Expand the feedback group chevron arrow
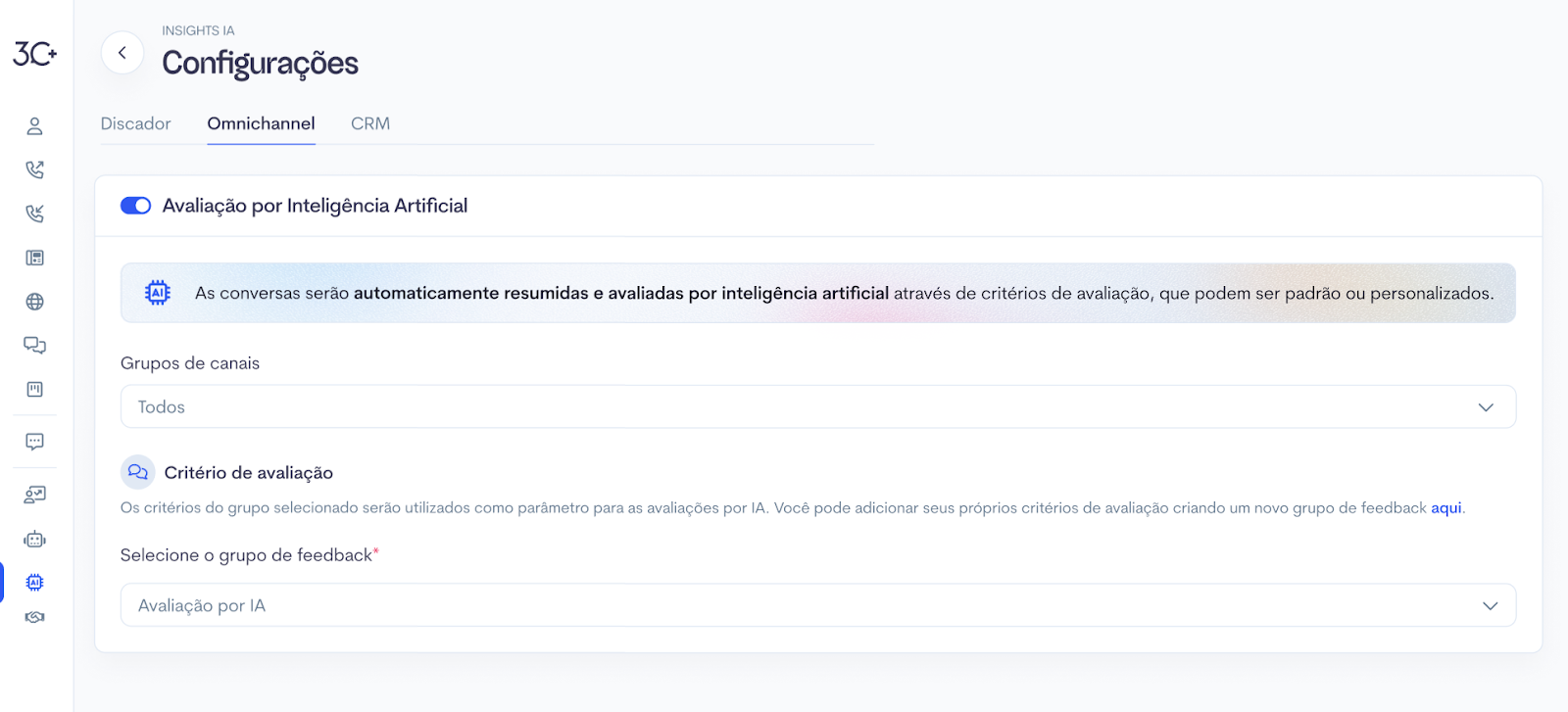Viewport: 1568px width, 712px height. tap(1490, 606)
